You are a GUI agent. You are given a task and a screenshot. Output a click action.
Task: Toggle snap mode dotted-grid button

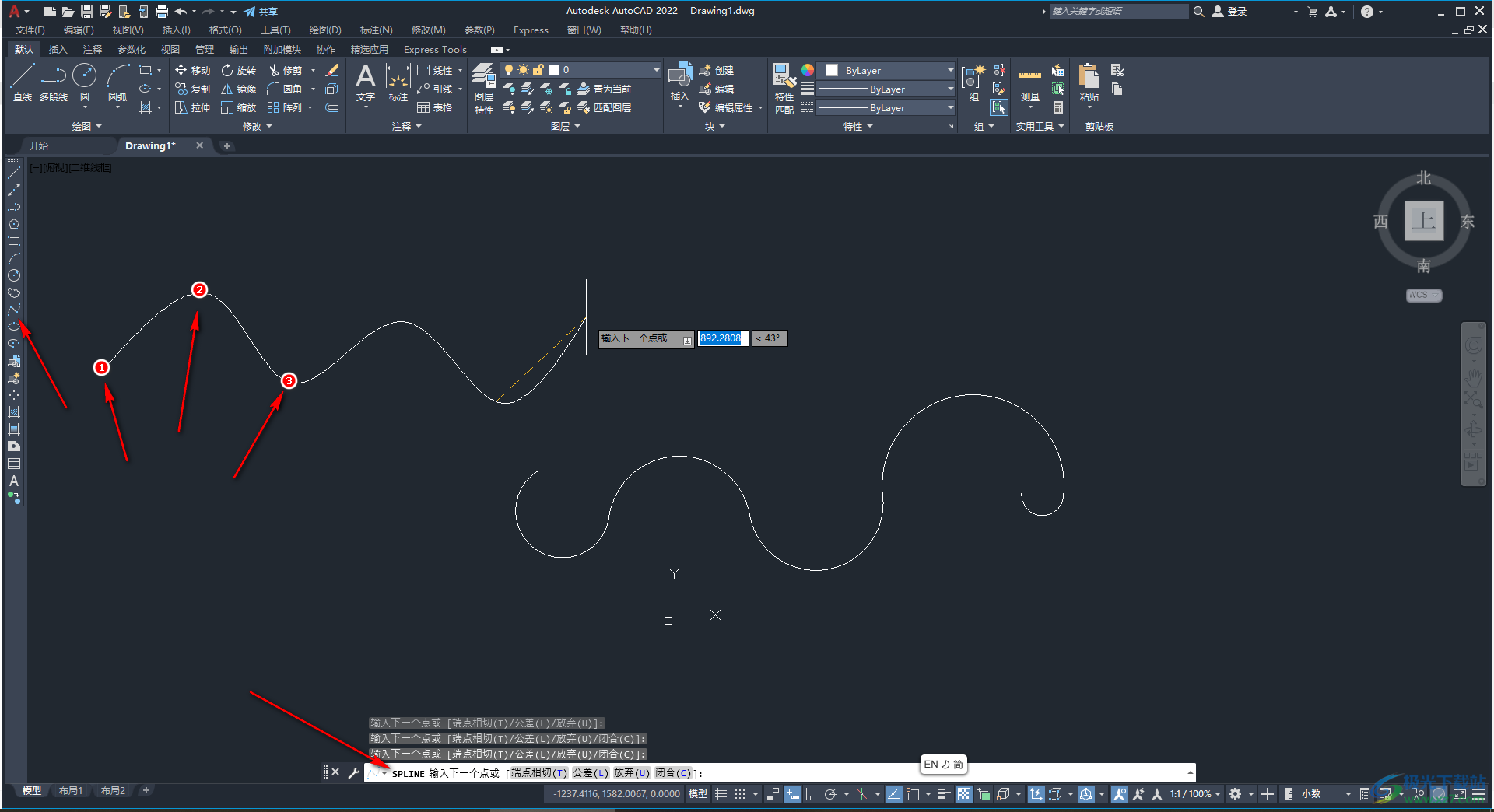point(740,794)
